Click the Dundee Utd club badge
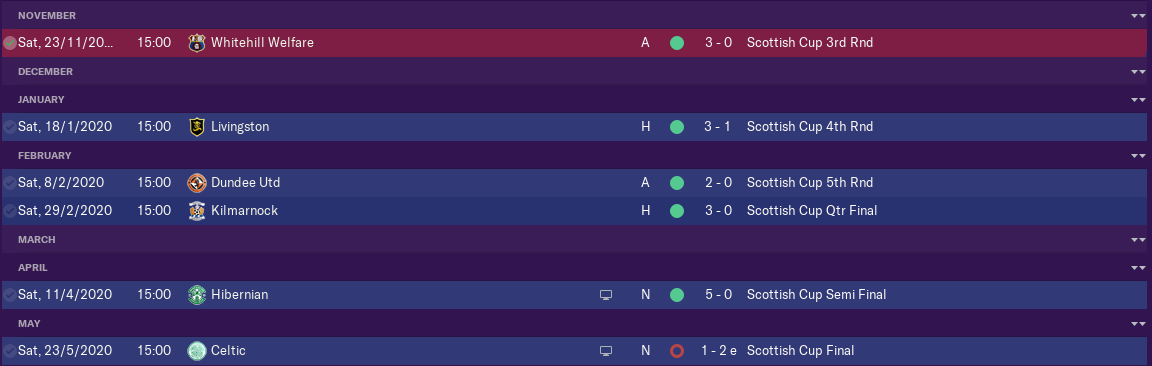 point(197,182)
